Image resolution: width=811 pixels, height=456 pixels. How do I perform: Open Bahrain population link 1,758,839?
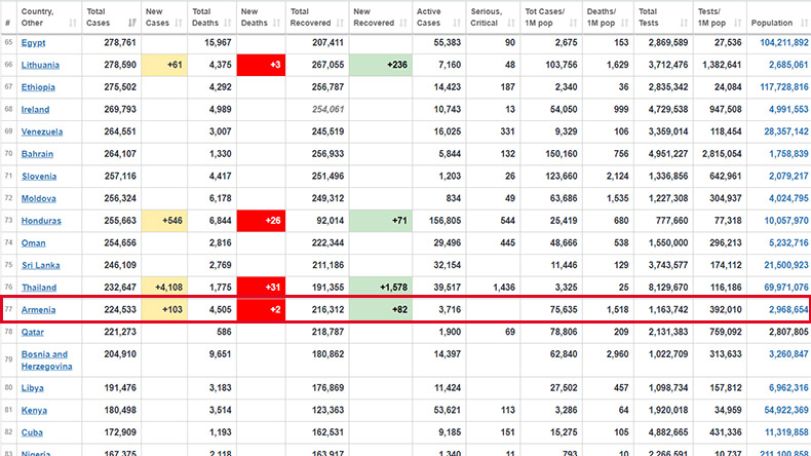coord(788,154)
